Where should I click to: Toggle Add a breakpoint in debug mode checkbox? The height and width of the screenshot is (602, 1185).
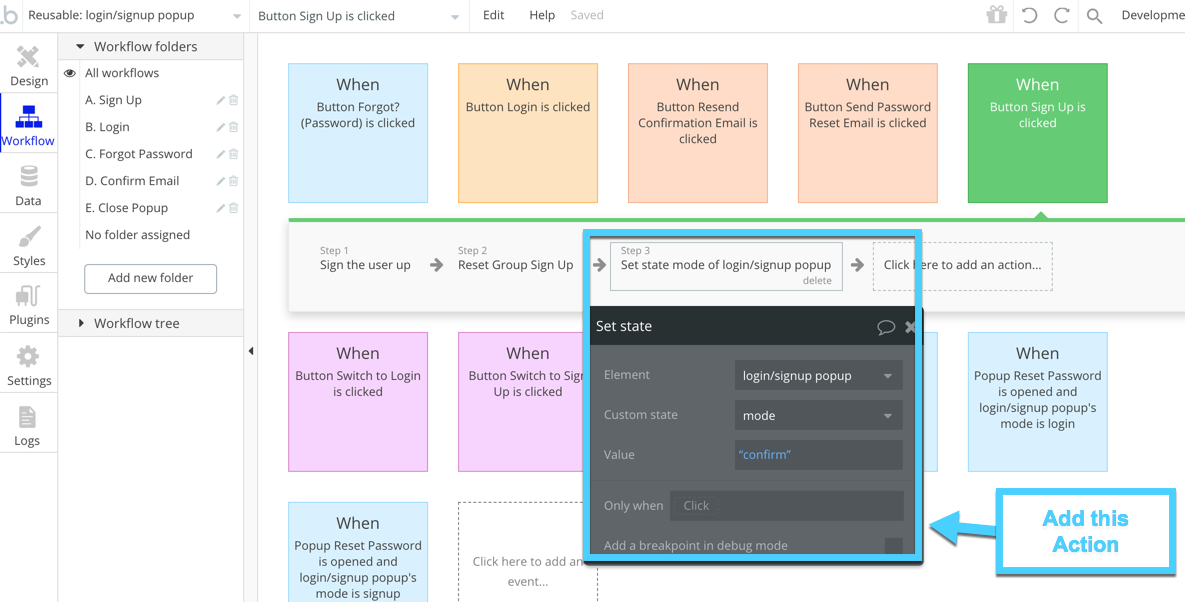click(x=894, y=545)
